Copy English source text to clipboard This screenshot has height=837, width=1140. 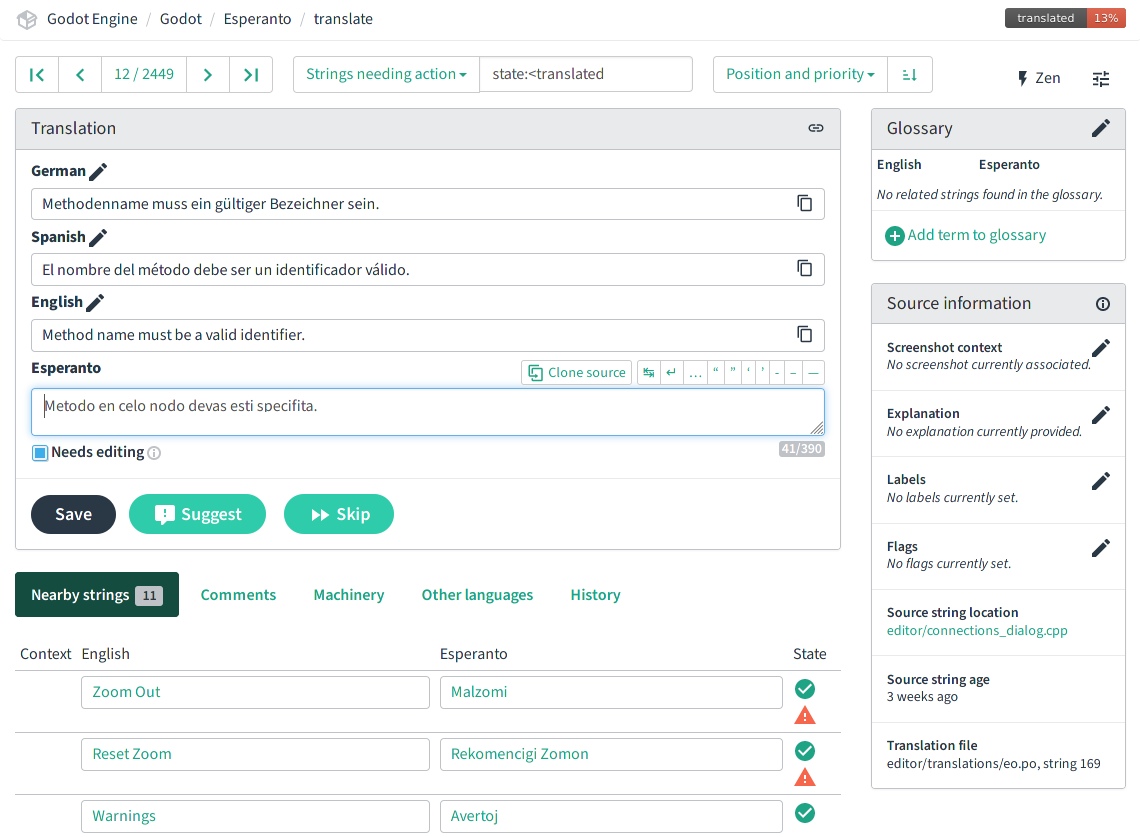(805, 335)
